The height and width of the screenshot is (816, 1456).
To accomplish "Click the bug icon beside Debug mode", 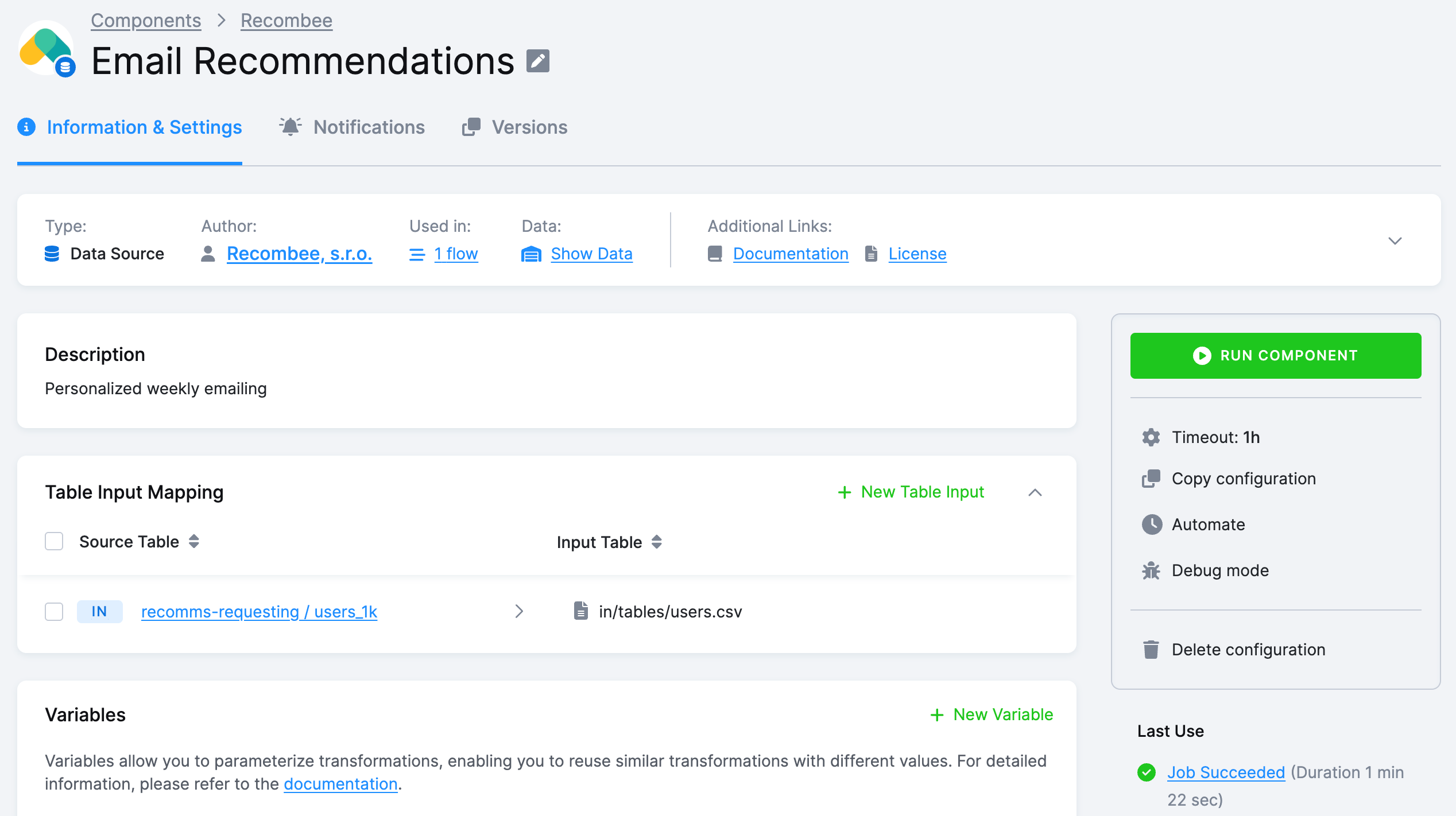I will (1151, 570).
